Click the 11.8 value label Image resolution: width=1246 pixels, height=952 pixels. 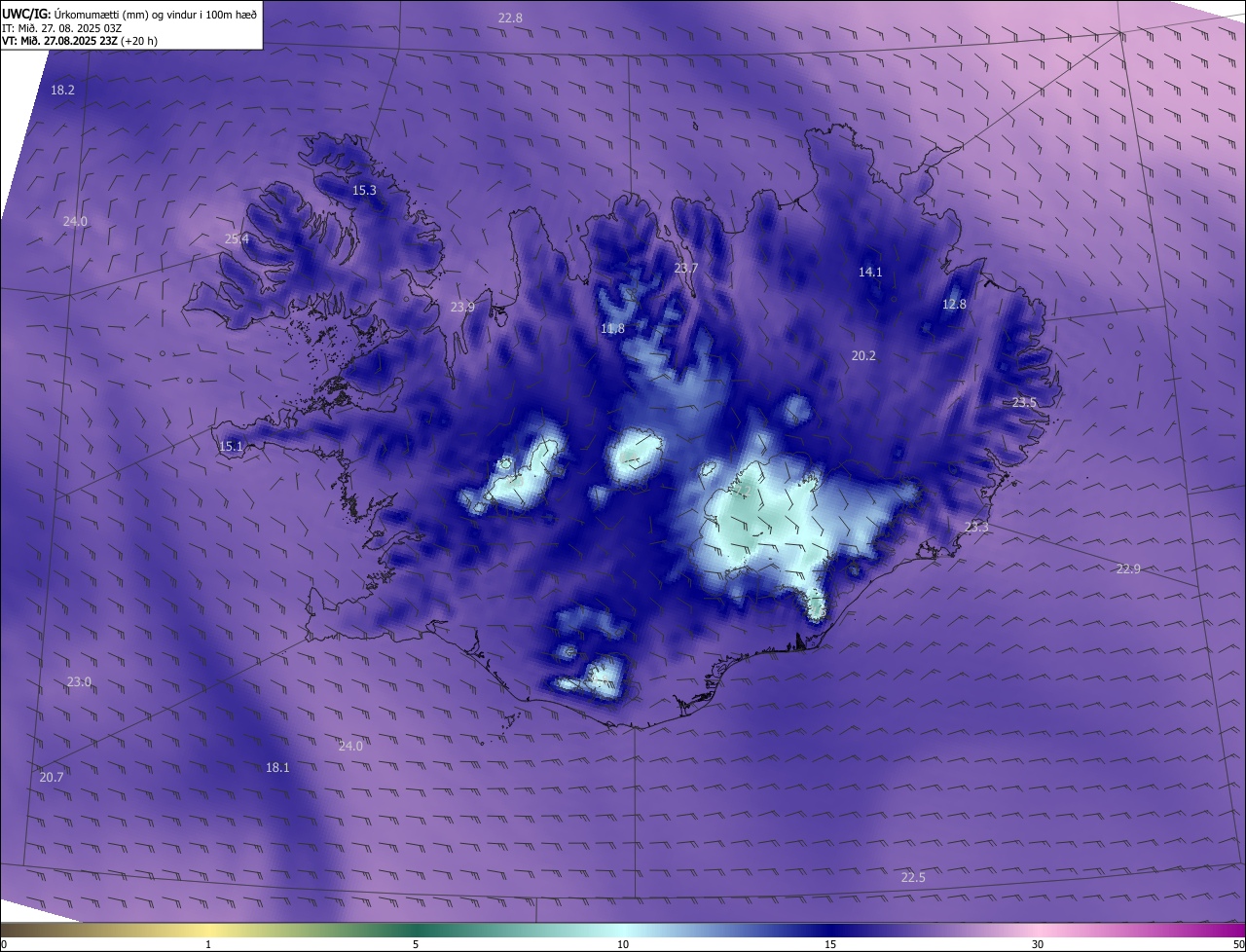click(612, 328)
